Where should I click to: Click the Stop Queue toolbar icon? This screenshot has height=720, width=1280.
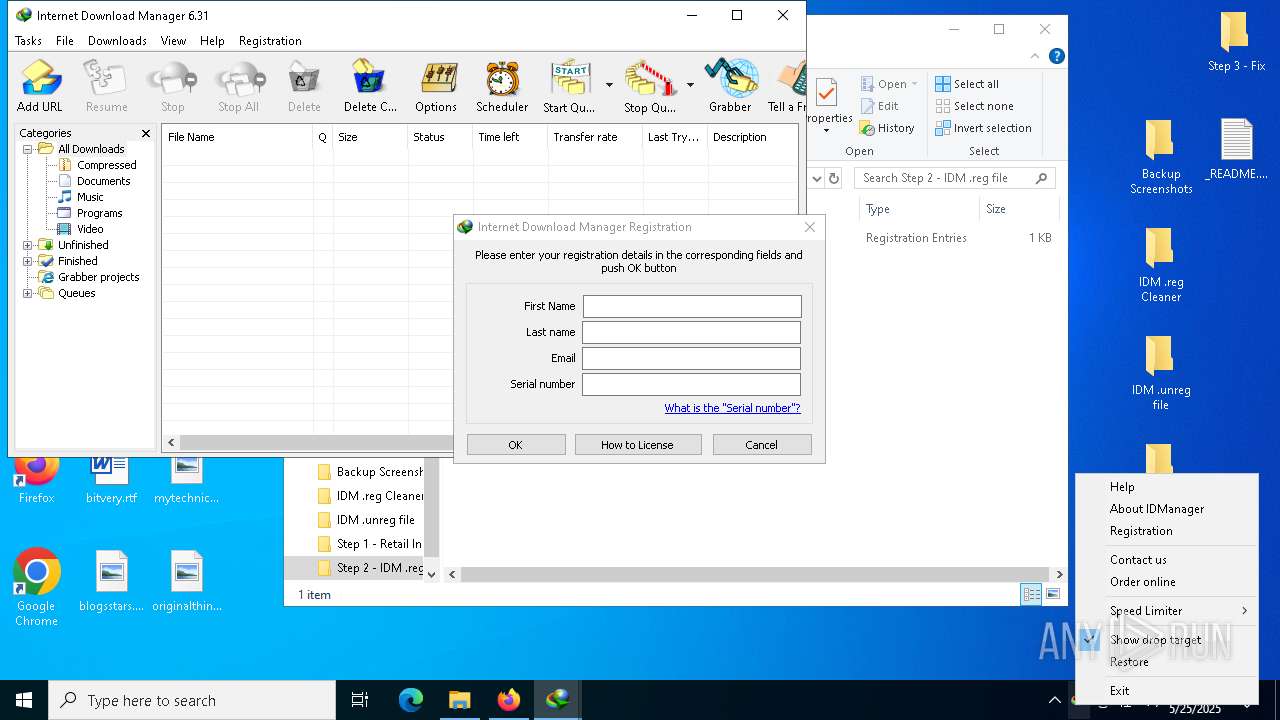[650, 85]
